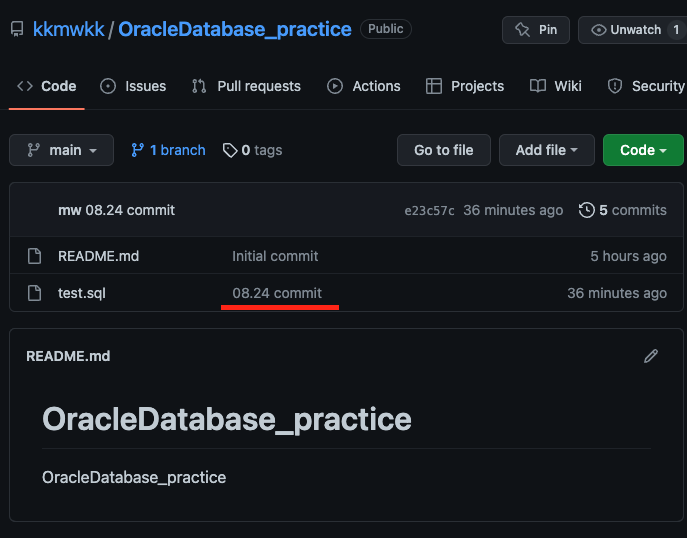
Task: Click the tag icon next to 0 tags
Action: pos(230,151)
